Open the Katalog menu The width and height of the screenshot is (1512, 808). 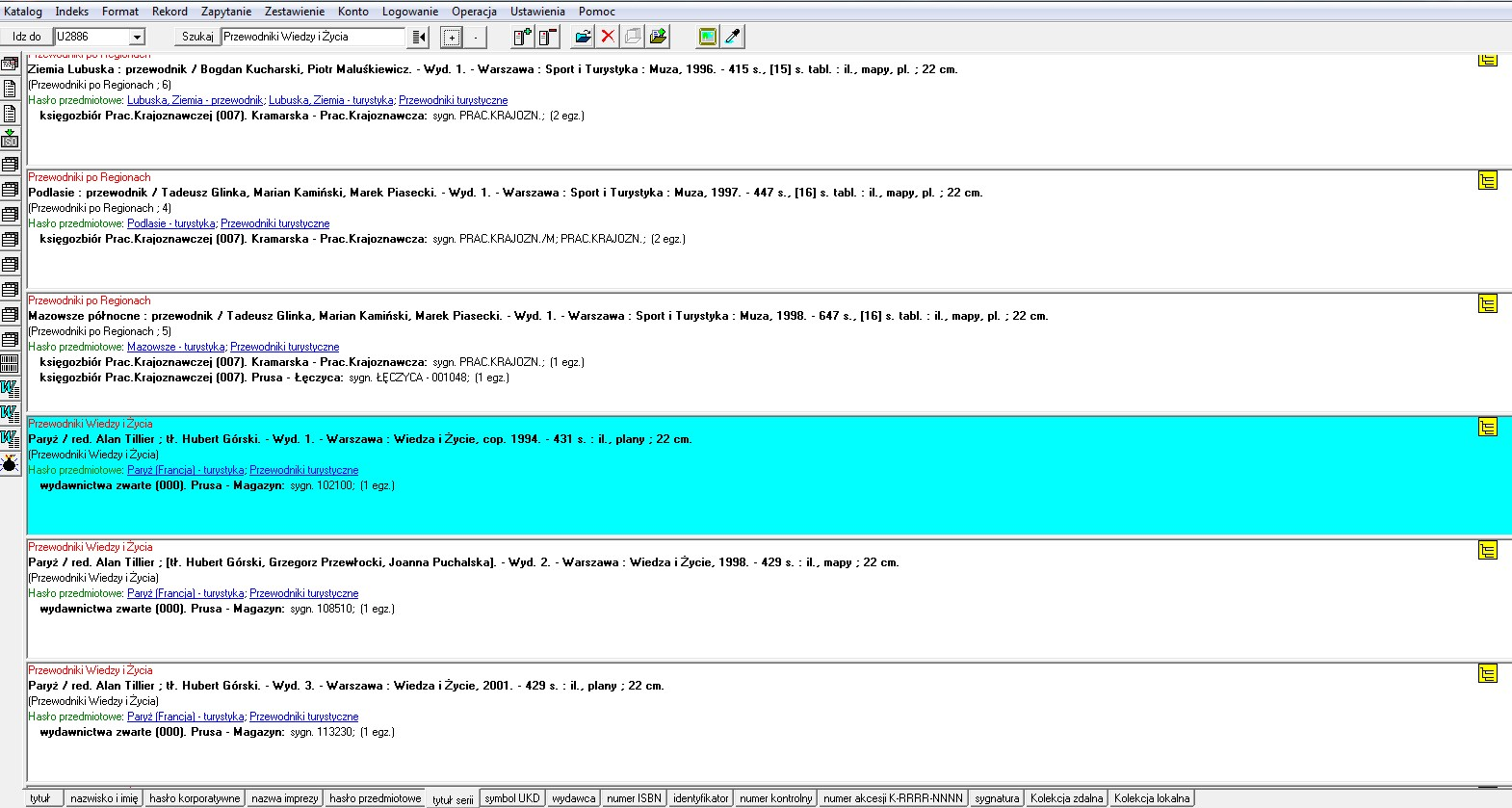tap(23, 12)
